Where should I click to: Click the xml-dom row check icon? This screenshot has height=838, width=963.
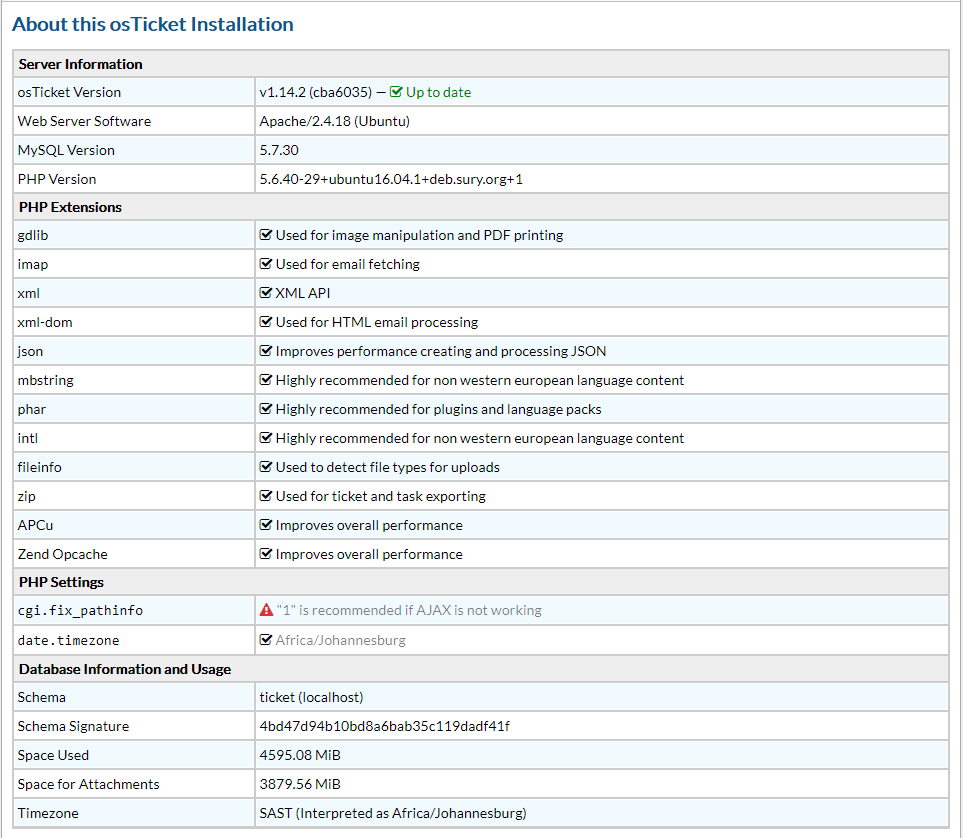pos(265,321)
